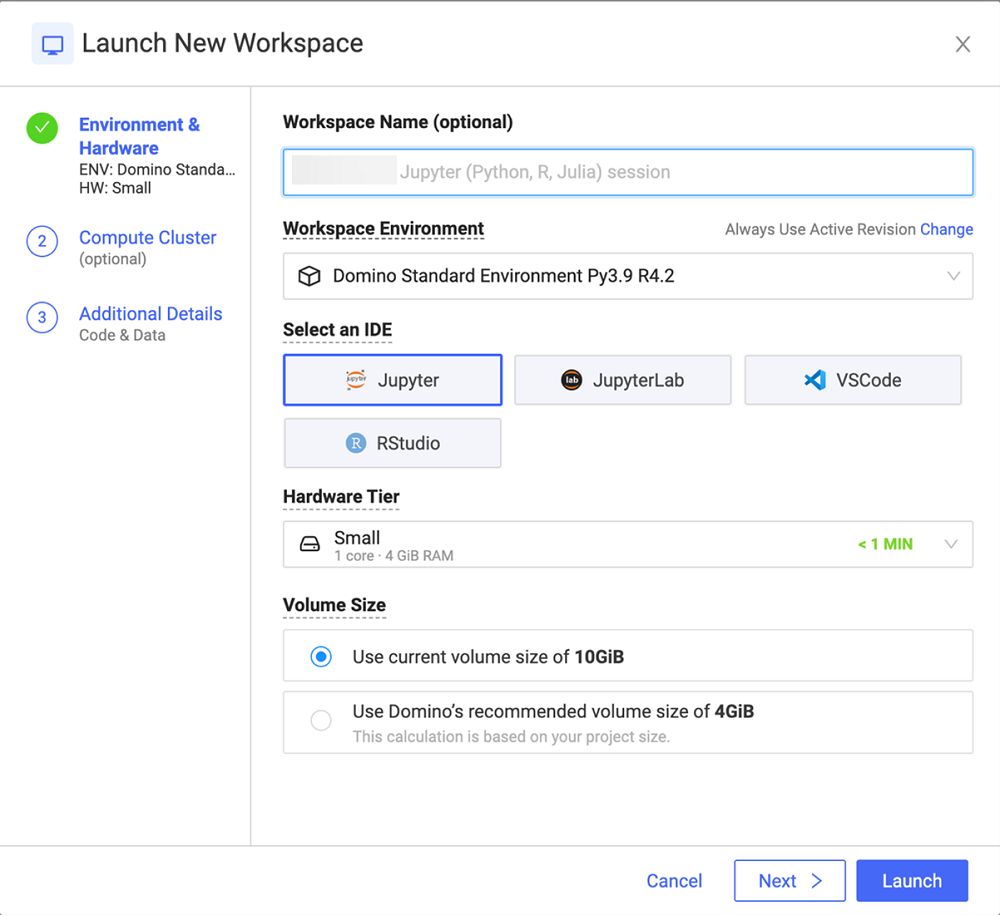
Task: Select use current volume size 10GiB radio
Action: point(321,656)
